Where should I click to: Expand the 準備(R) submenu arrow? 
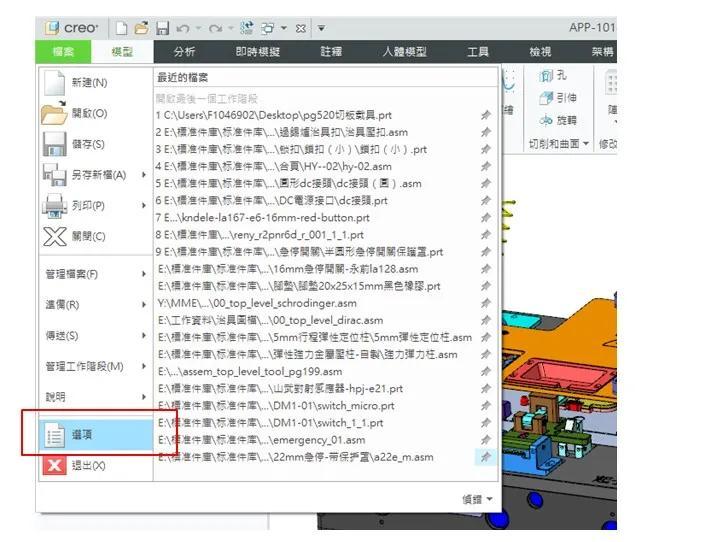click(x=144, y=305)
